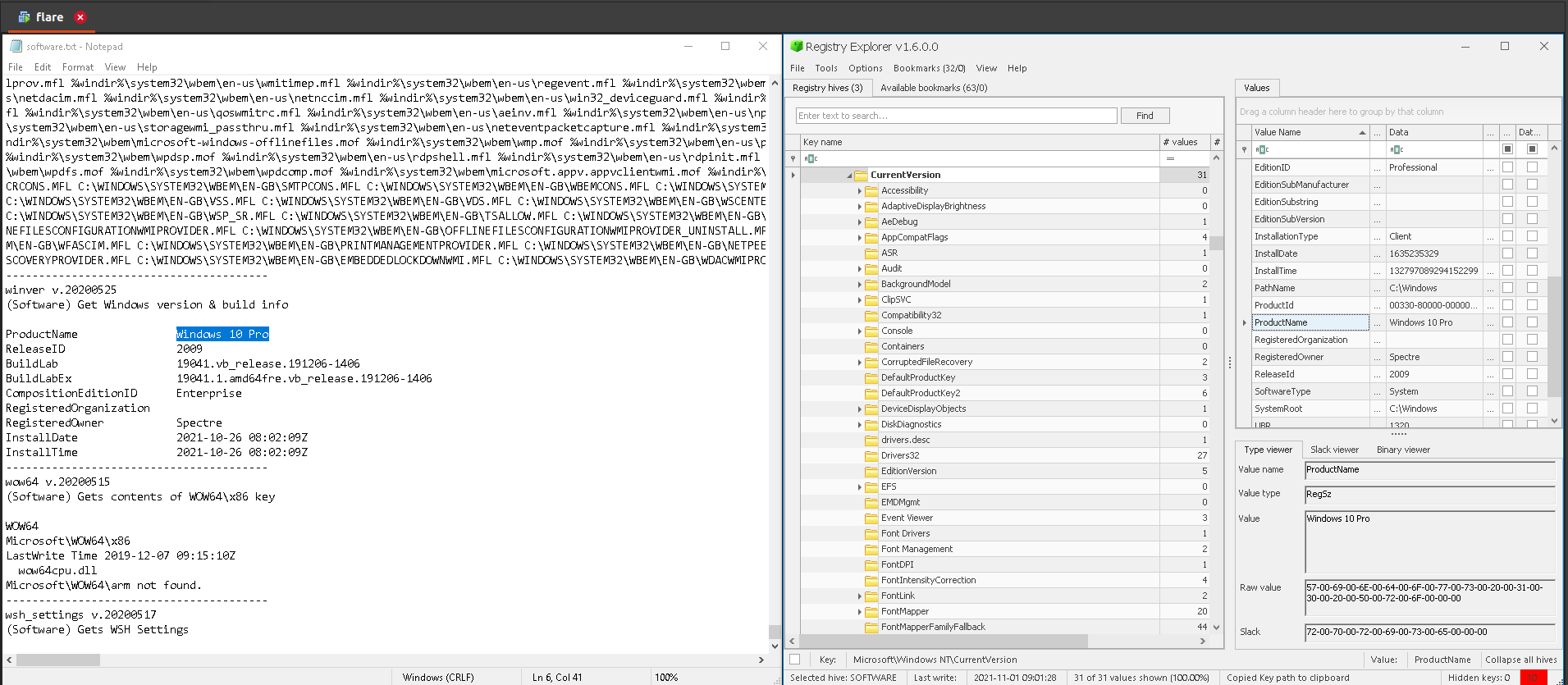Image resolution: width=1568 pixels, height=685 pixels.
Task: Click the sort arrow on Value Name header
Action: pos(1362,132)
